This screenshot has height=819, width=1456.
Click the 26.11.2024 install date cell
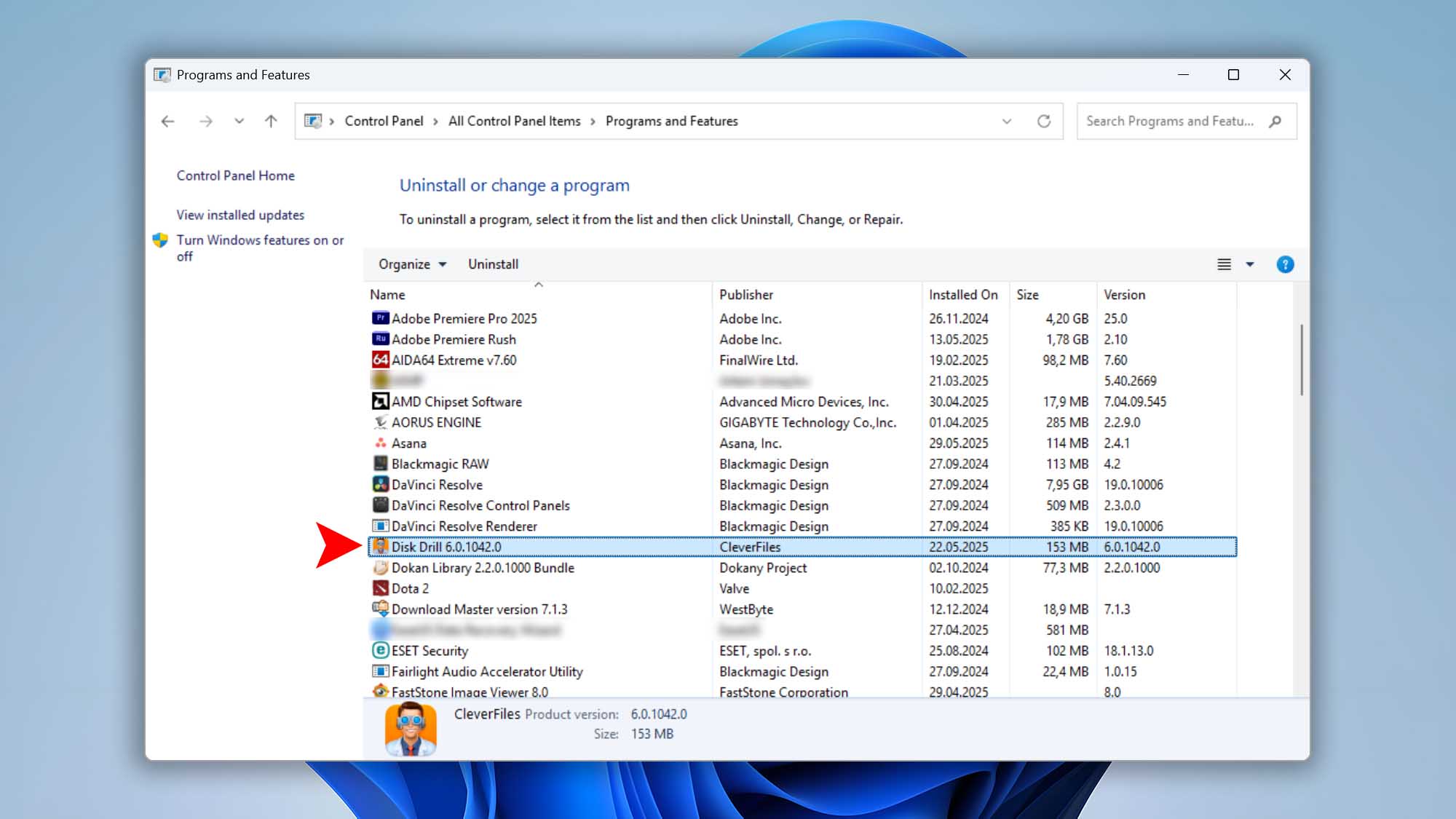click(958, 319)
